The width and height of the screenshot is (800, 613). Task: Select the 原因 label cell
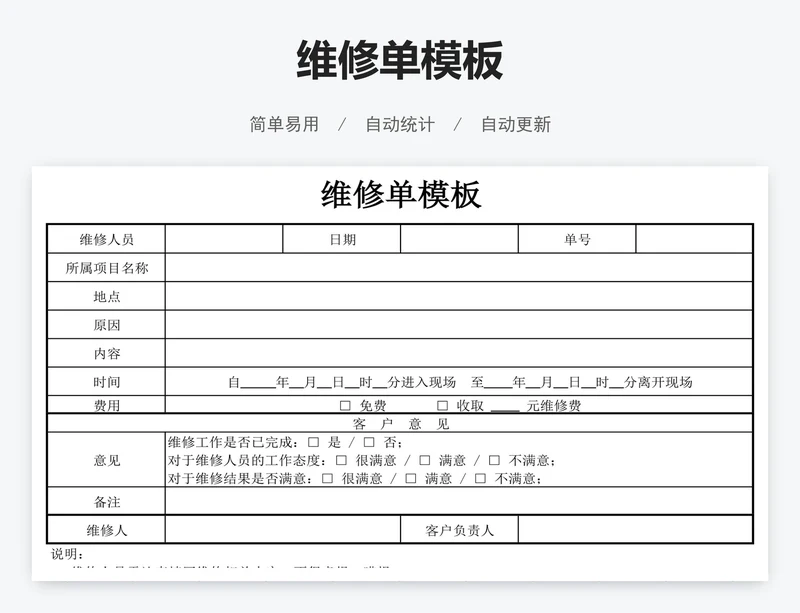pos(107,325)
